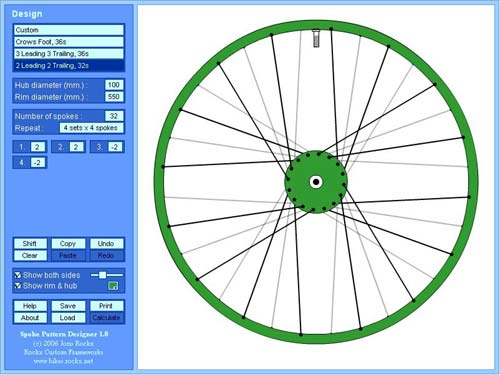Click the green rim color icon
This screenshot has height=375, width=500.
pos(113,286)
